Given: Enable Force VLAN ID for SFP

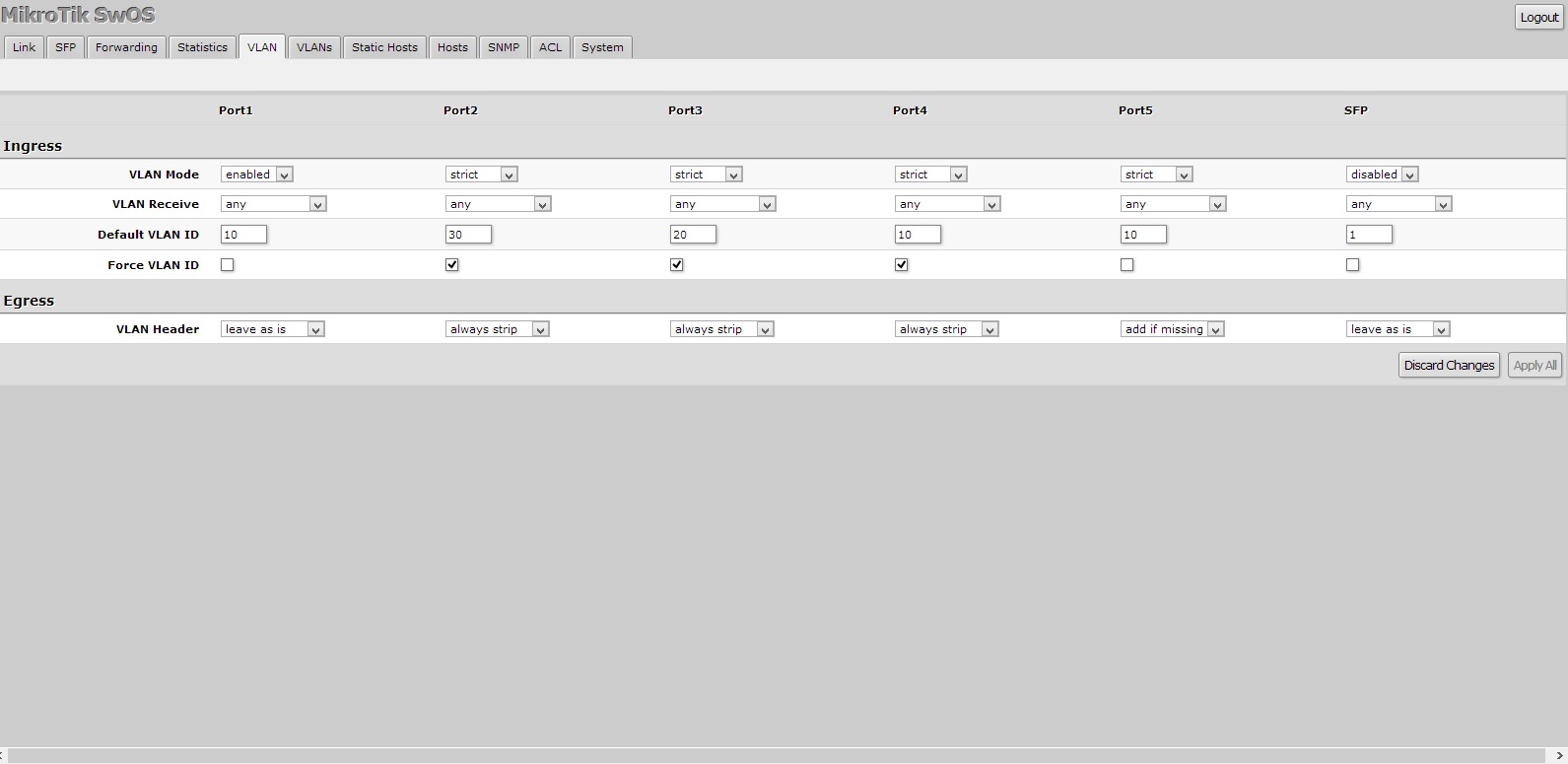Looking at the screenshot, I should point(1353,265).
